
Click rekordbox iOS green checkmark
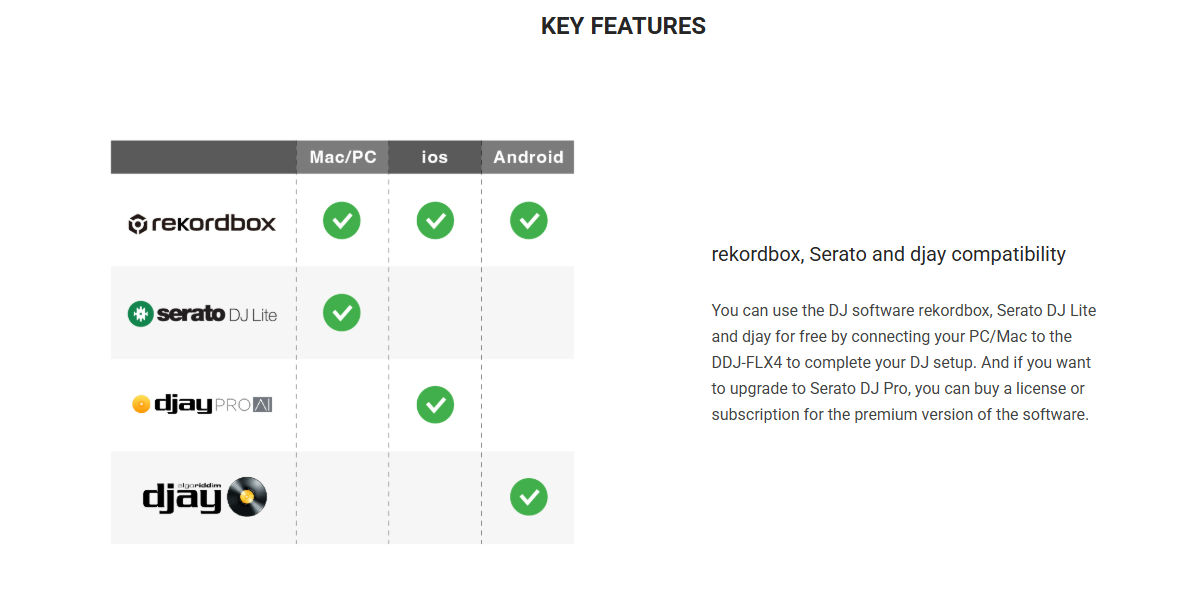click(x=435, y=220)
